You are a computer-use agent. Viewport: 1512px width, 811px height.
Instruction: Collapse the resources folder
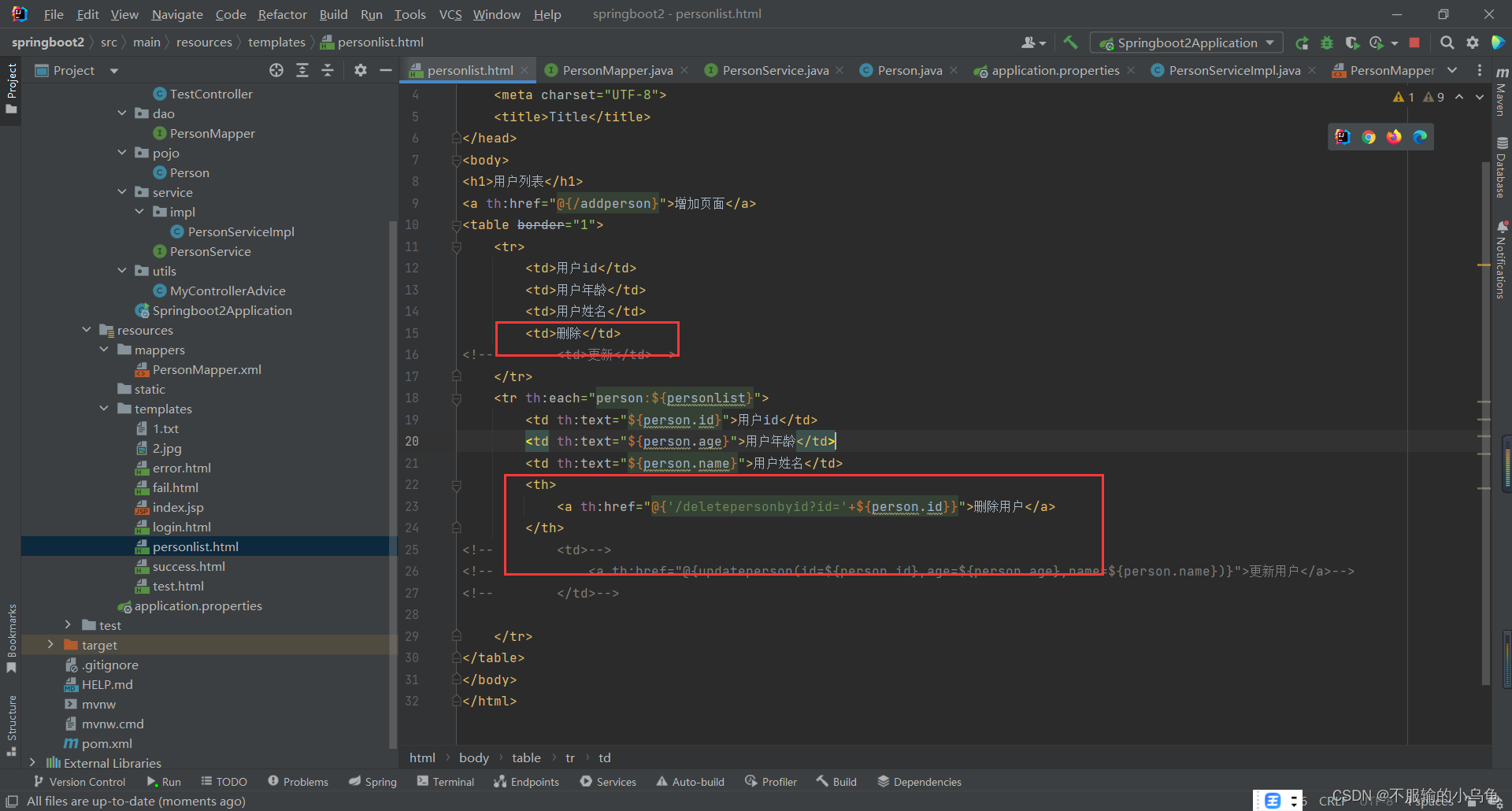87,330
